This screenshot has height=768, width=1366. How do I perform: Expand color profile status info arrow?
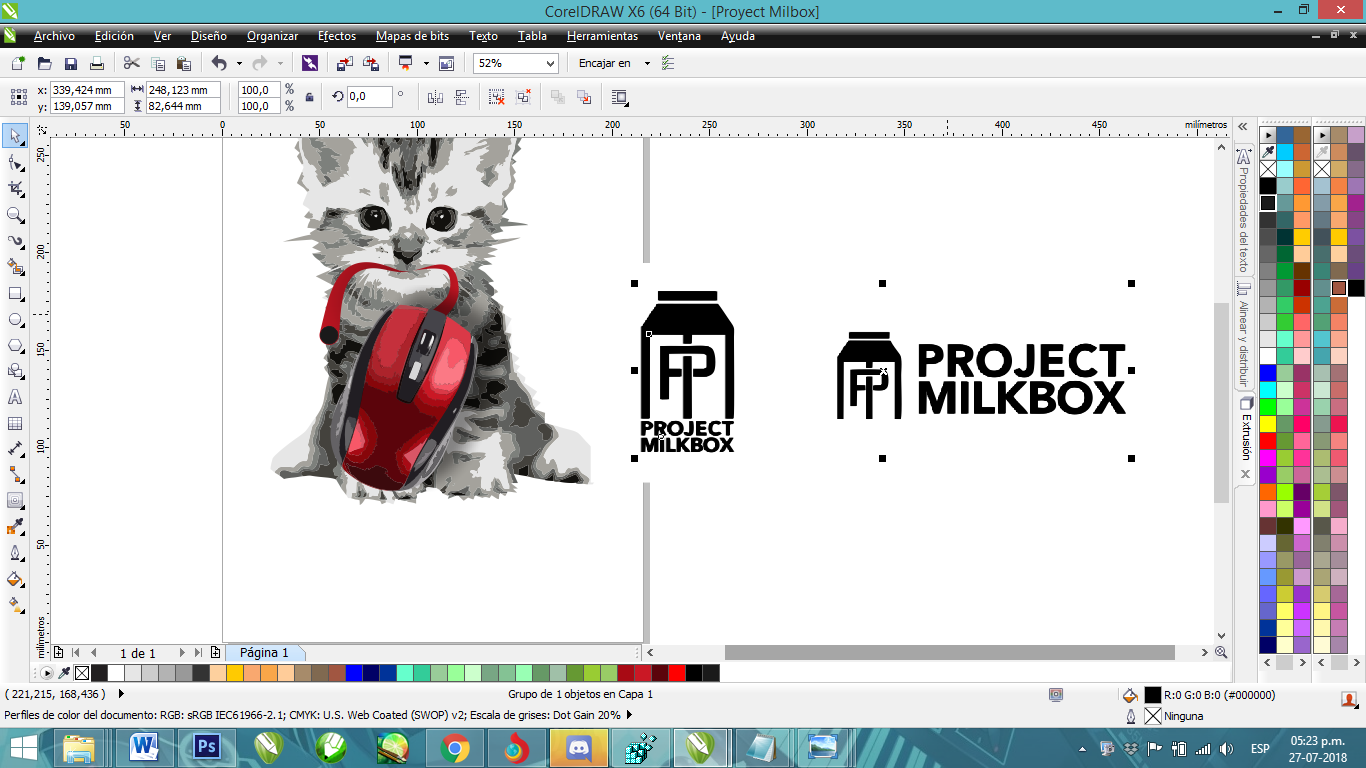tap(630, 715)
